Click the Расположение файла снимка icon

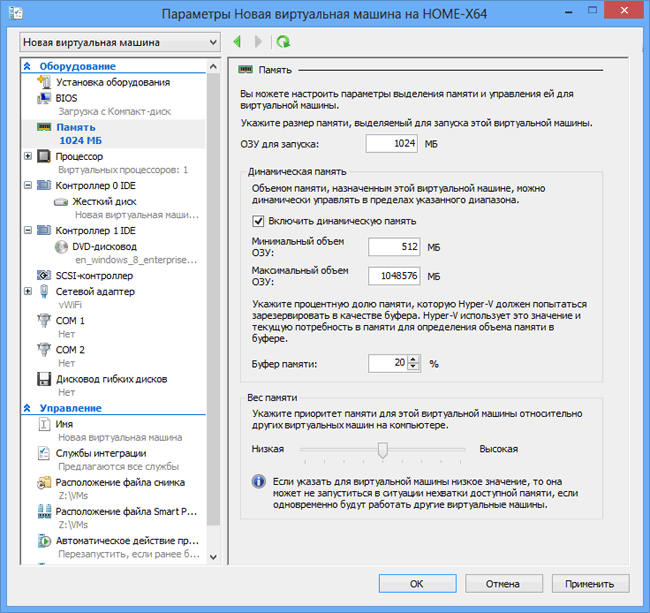(44, 482)
